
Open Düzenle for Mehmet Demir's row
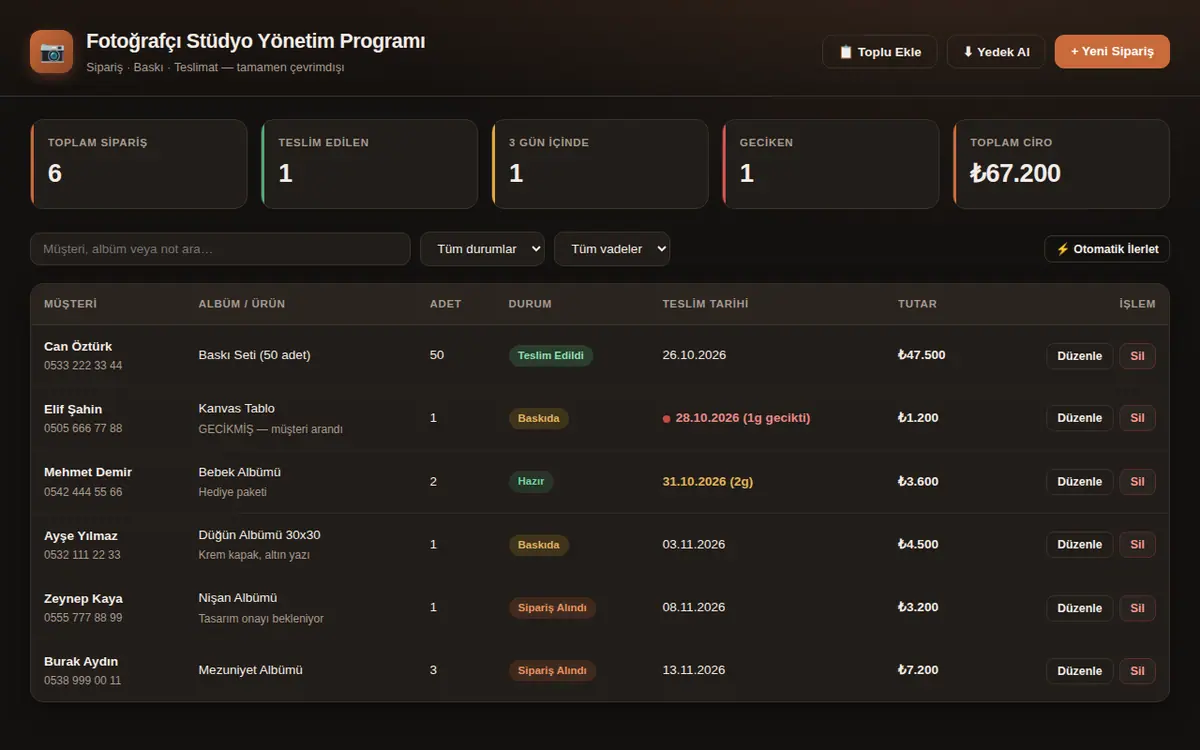click(x=1079, y=482)
